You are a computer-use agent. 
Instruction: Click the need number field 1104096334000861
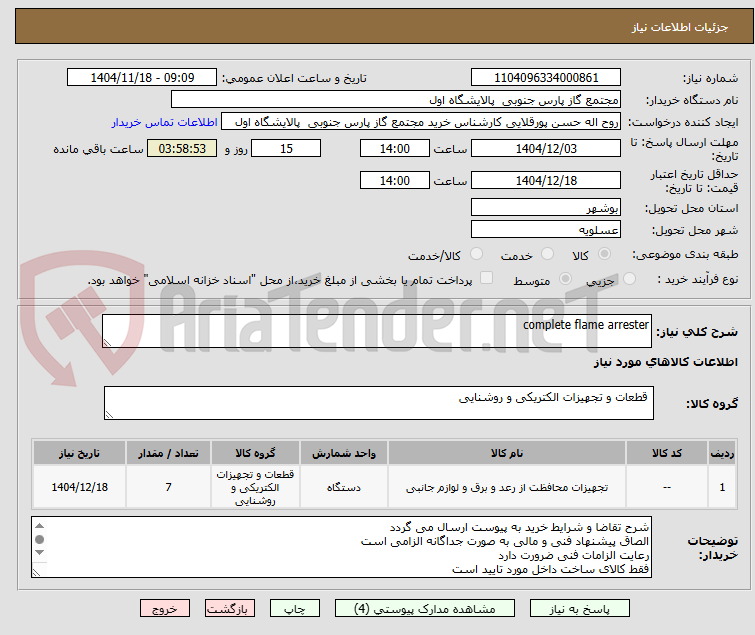[546, 78]
